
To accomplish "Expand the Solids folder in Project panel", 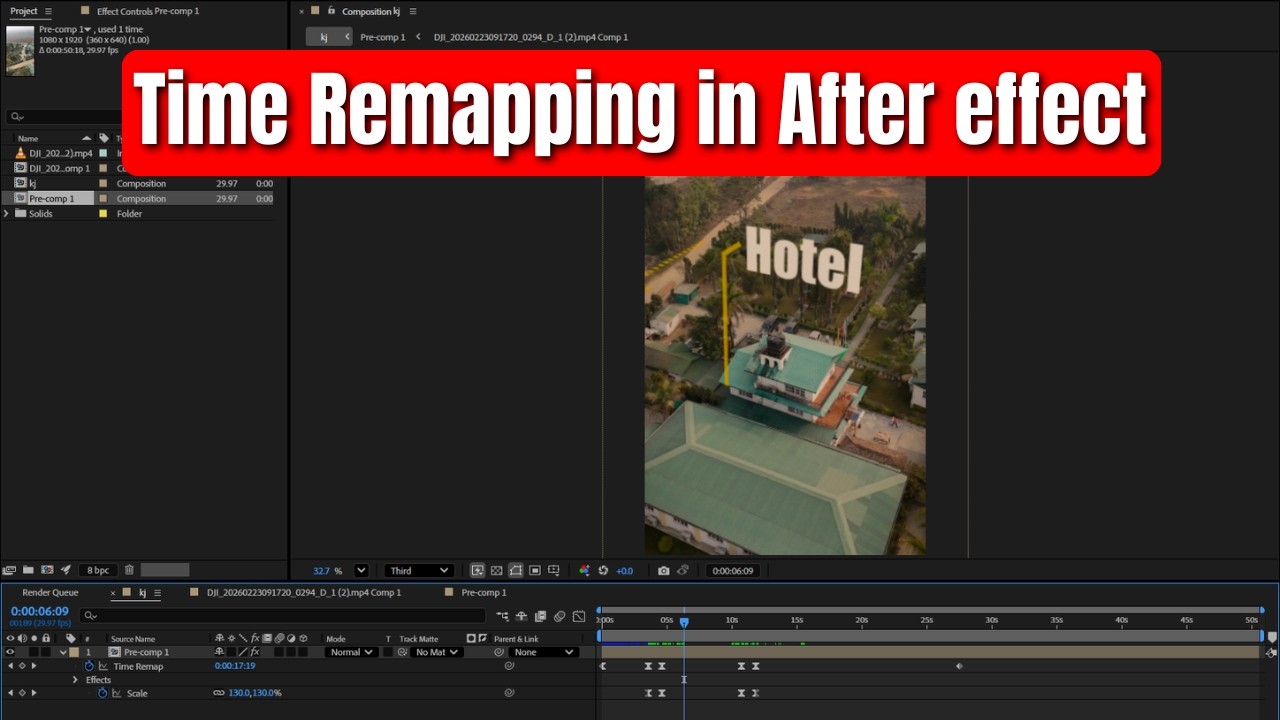I will coord(7,213).
